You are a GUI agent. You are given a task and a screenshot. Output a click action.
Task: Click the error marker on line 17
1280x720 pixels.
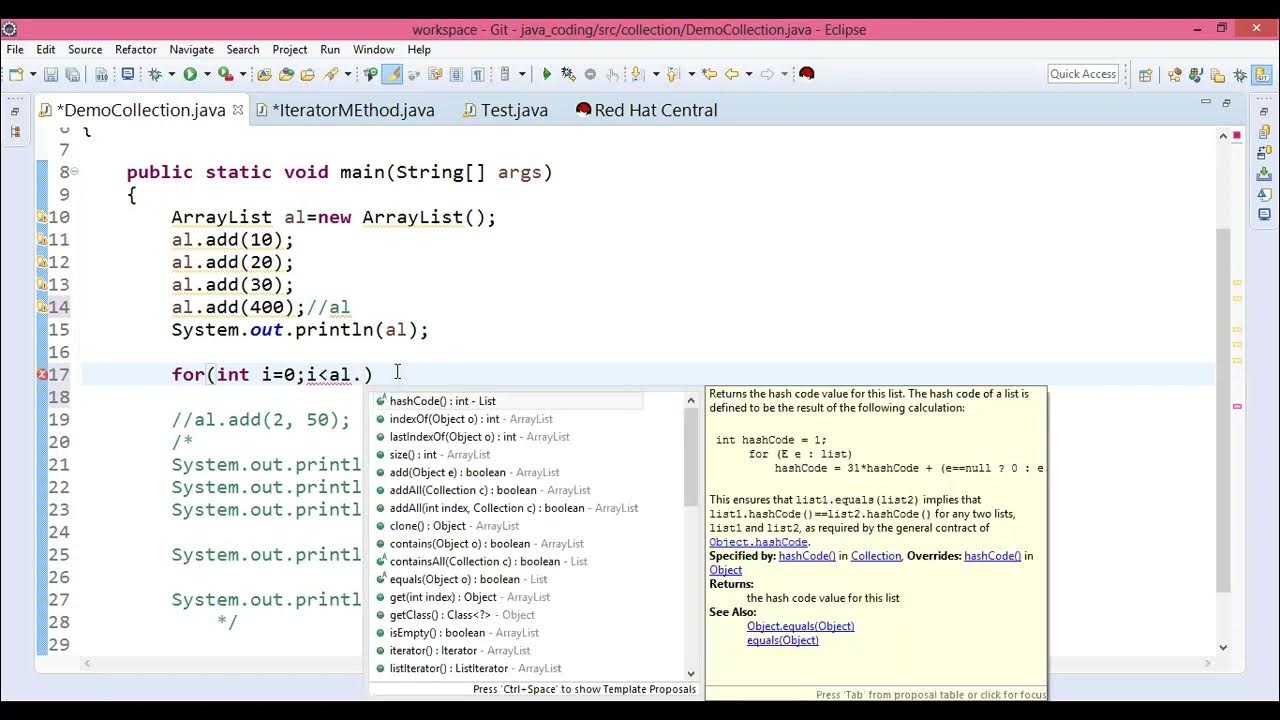coord(42,375)
